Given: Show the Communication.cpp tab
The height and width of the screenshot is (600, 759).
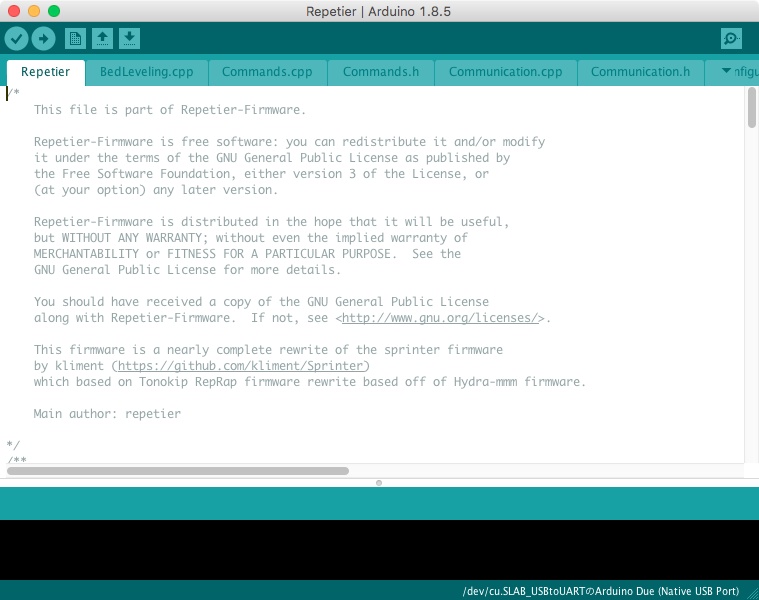Looking at the screenshot, I should (x=505, y=72).
